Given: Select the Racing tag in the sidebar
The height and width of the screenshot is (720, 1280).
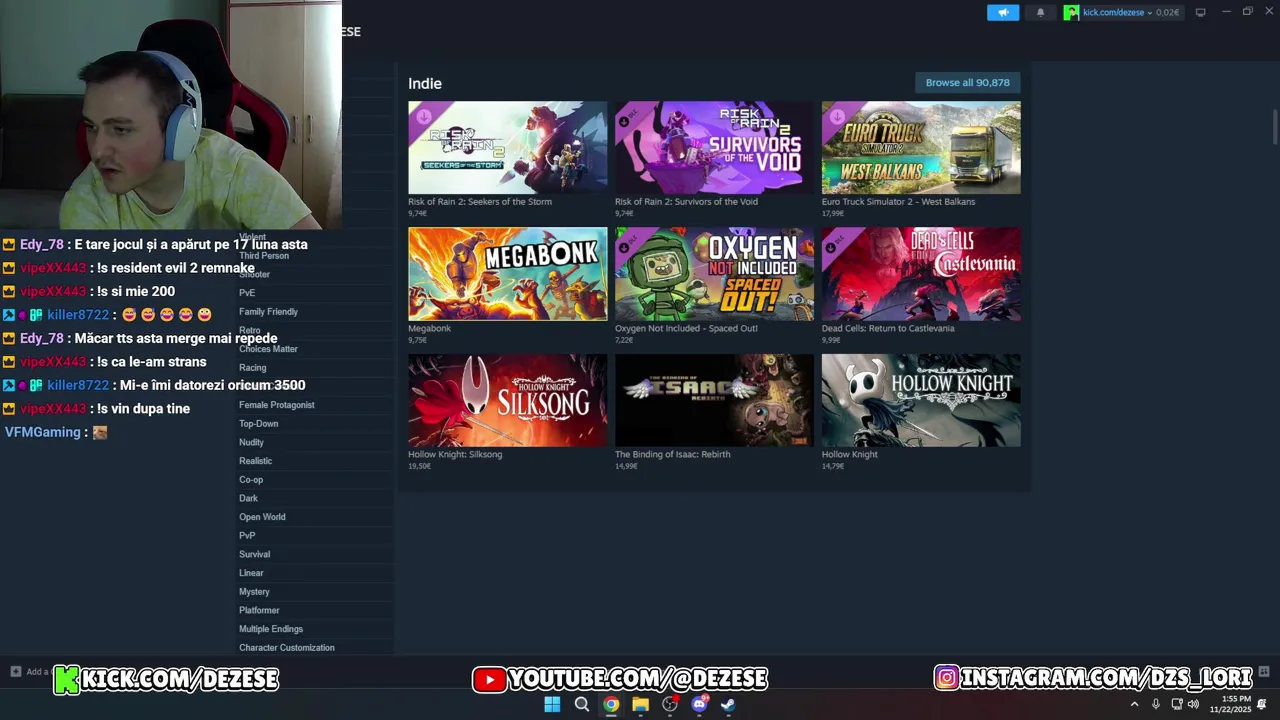Looking at the screenshot, I should point(253,368).
